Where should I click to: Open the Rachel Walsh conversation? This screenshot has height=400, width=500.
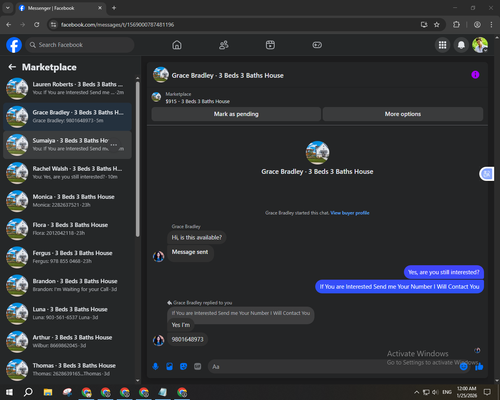pos(67,173)
